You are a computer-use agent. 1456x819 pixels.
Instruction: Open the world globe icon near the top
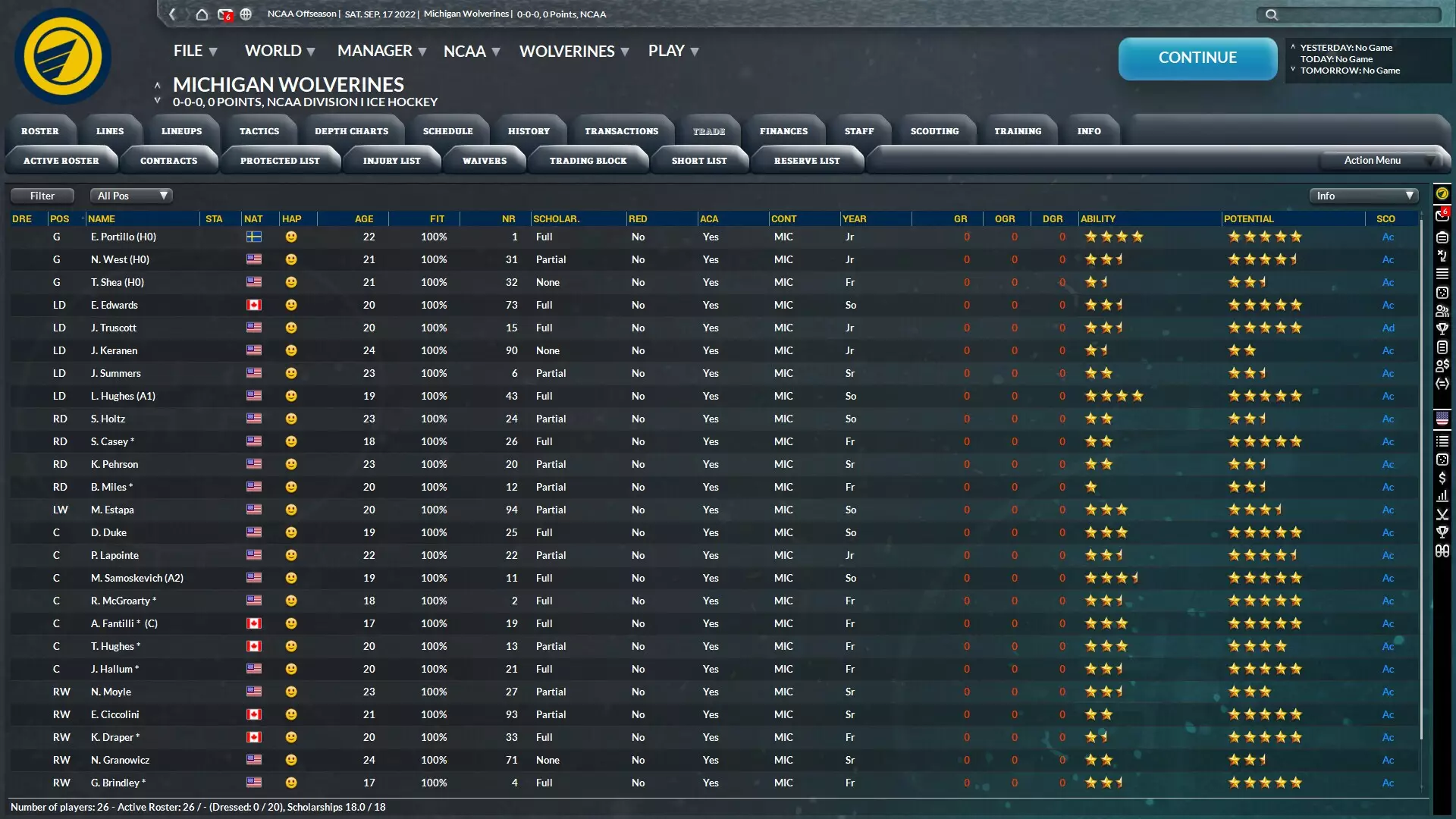[x=245, y=14]
